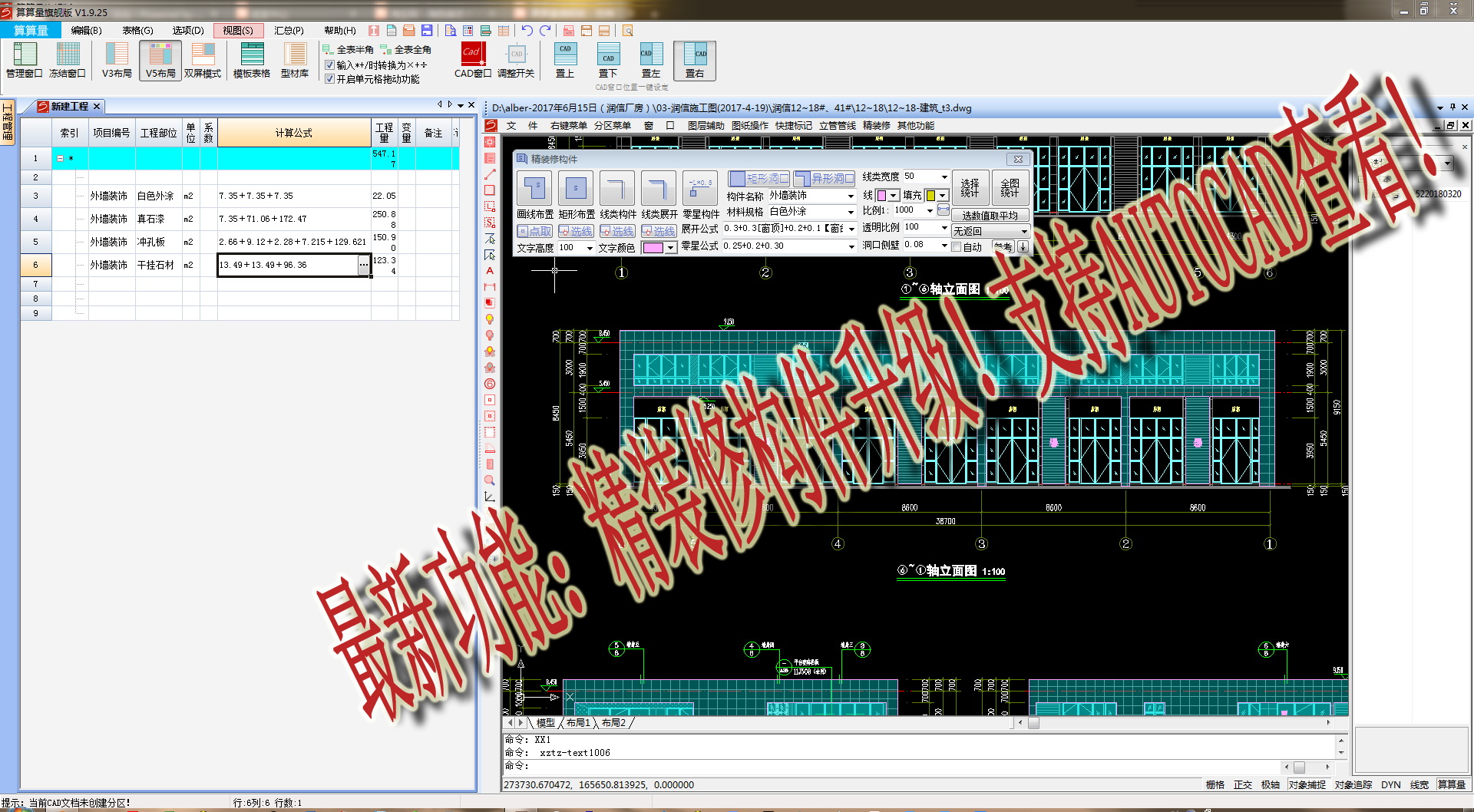The width and height of the screenshot is (1474, 812).
Task: Click the redo arrow in top toolbar
Action: pyautogui.click(x=545, y=31)
